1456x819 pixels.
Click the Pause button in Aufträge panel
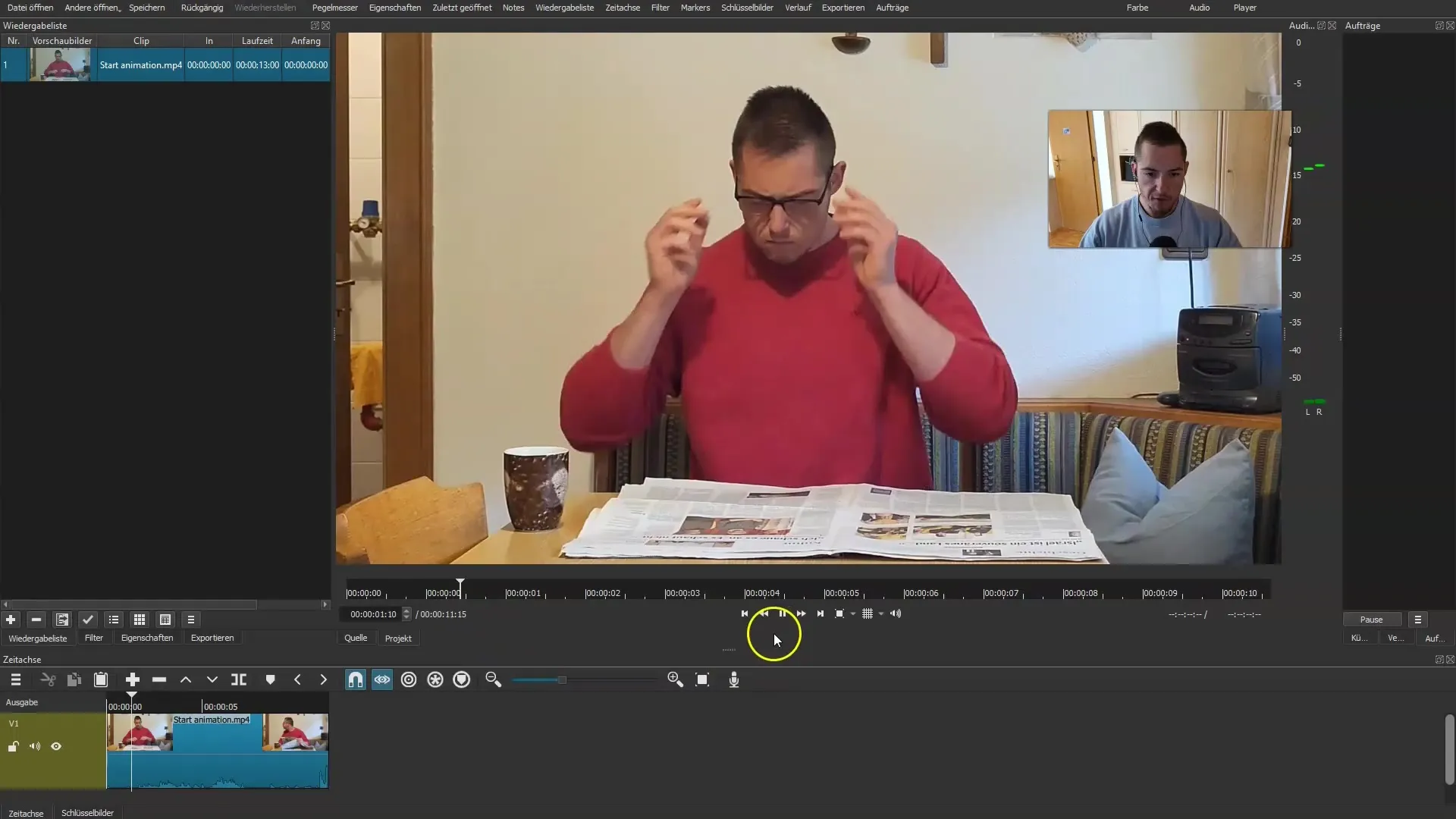(x=1371, y=620)
